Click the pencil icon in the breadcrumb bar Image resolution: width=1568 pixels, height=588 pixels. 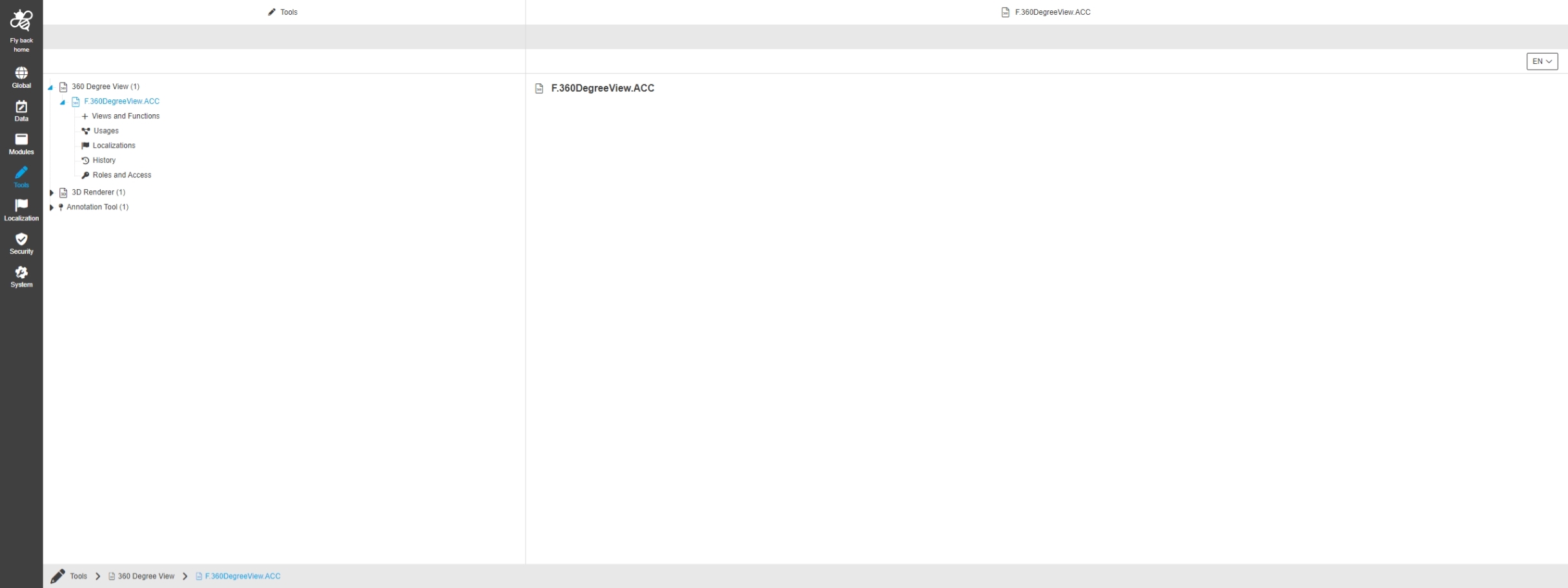[x=57, y=576]
